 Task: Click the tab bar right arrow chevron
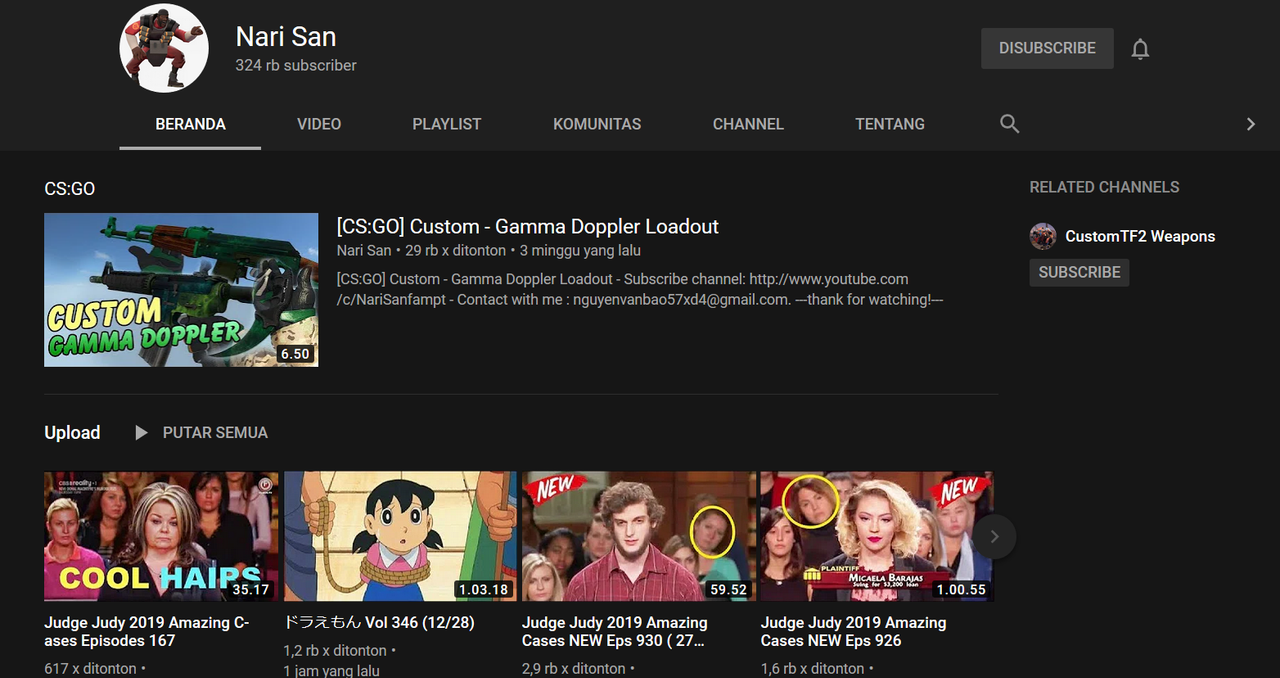click(1250, 124)
